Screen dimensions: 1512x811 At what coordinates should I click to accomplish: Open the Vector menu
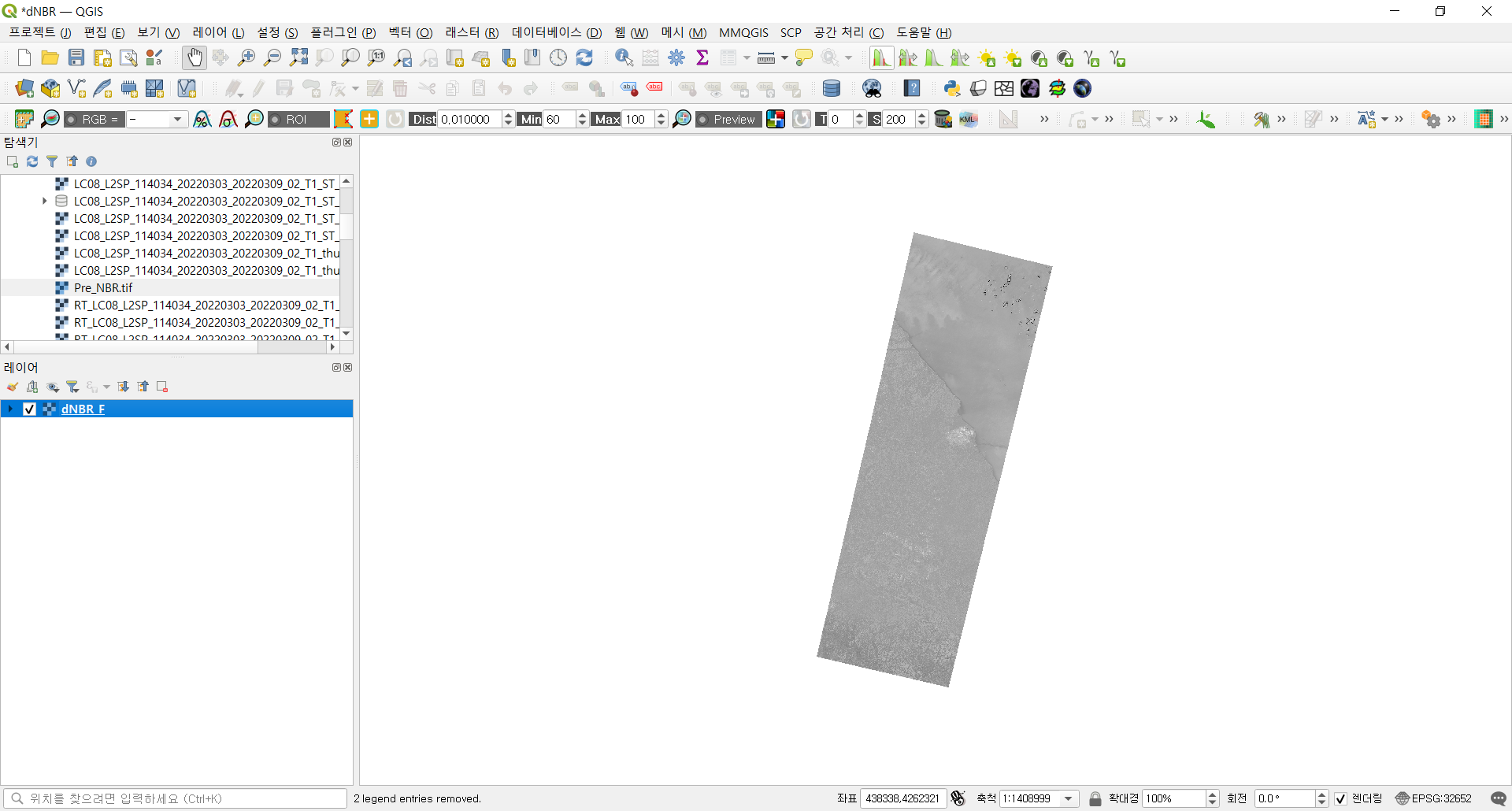click(410, 32)
